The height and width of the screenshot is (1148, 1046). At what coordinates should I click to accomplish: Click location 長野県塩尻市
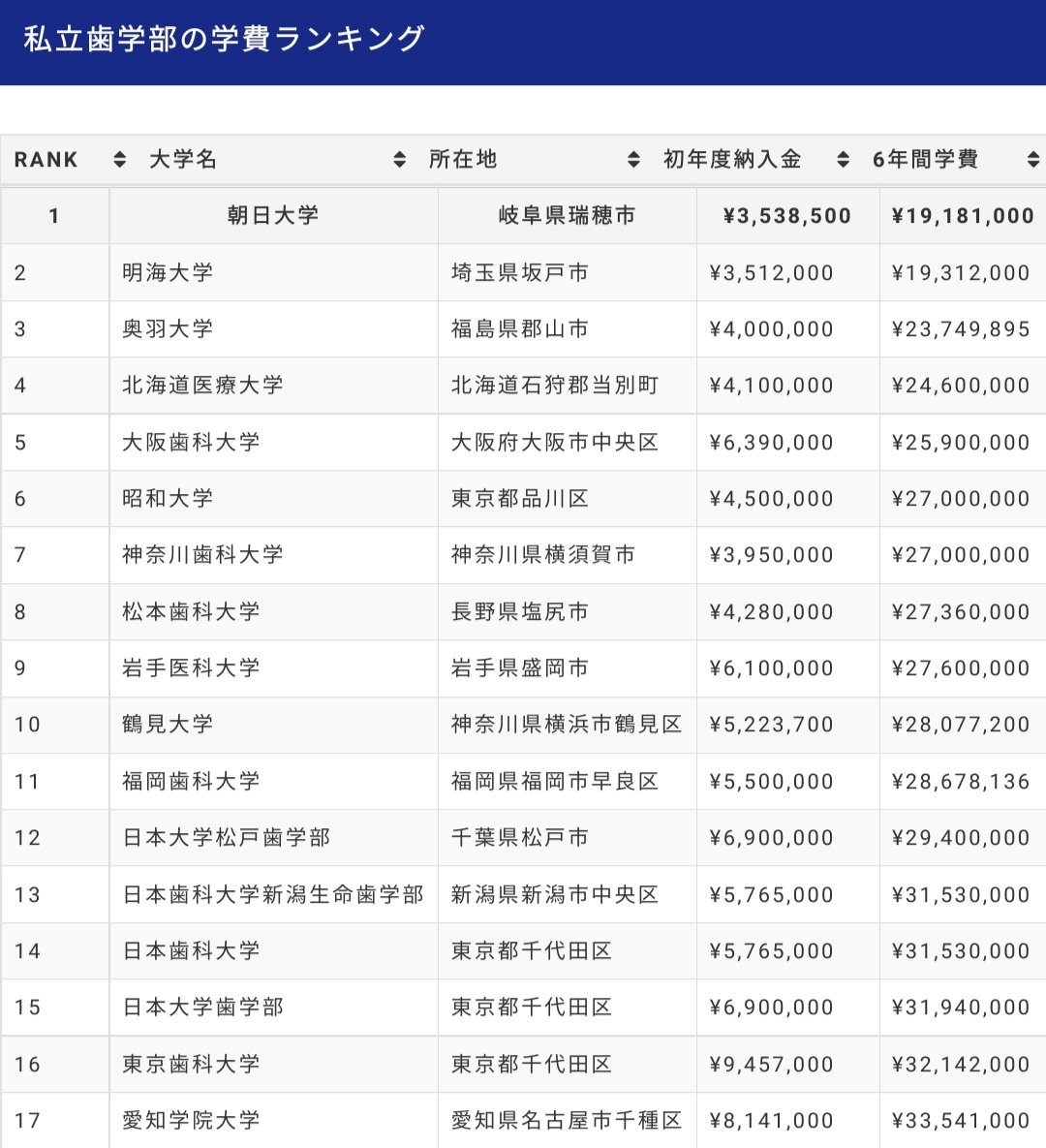tap(520, 611)
